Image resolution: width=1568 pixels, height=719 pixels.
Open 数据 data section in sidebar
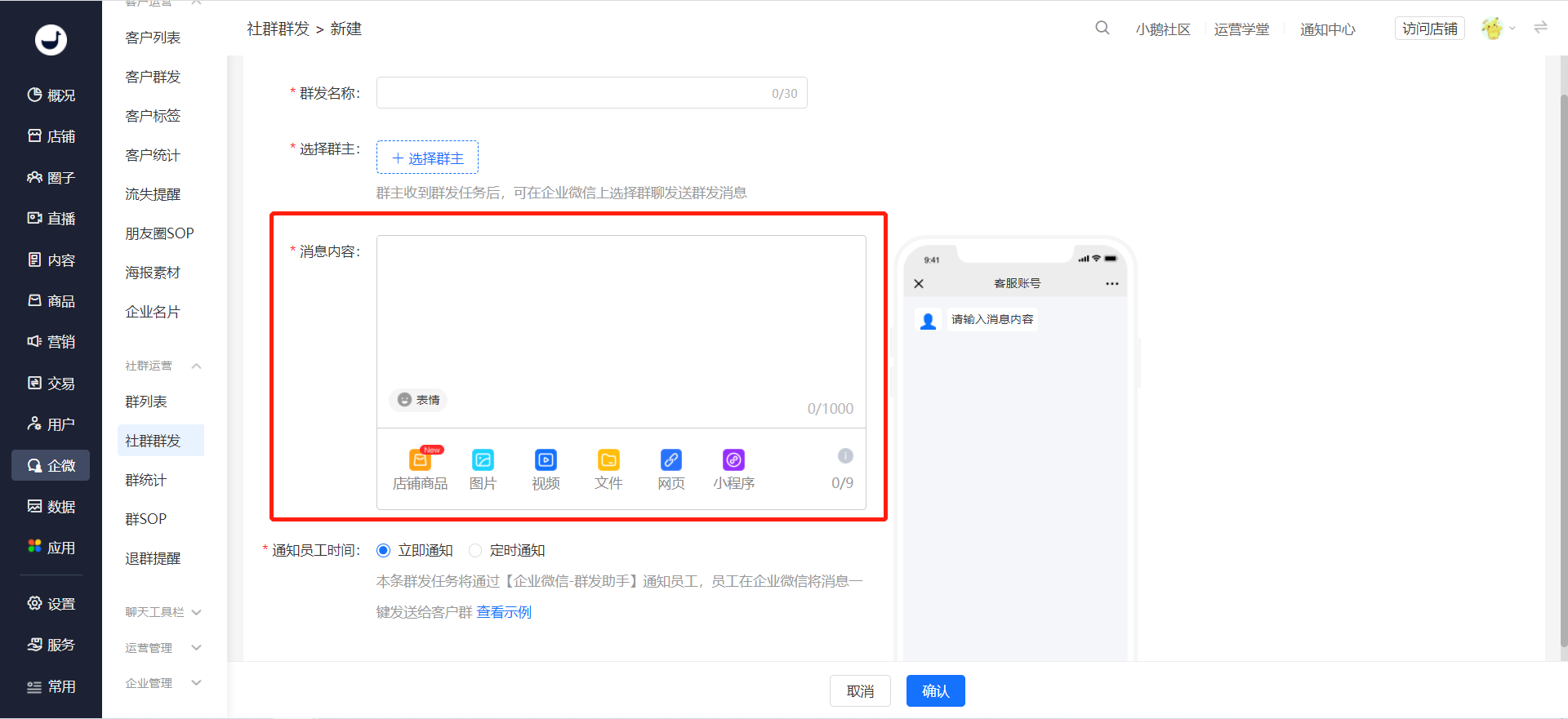pos(51,507)
